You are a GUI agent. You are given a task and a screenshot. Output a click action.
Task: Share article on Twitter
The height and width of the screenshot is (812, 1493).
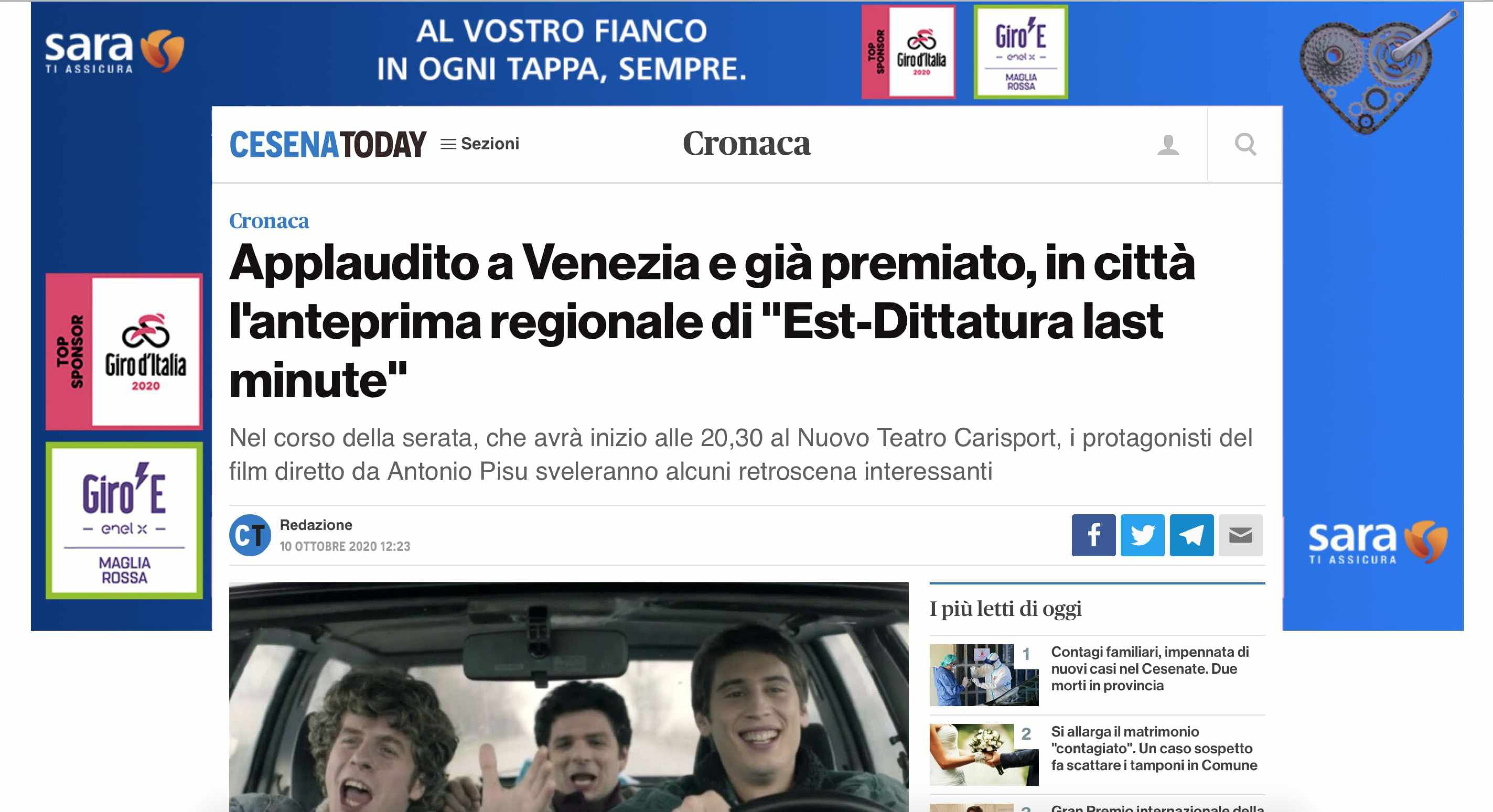click(x=1142, y=535)
